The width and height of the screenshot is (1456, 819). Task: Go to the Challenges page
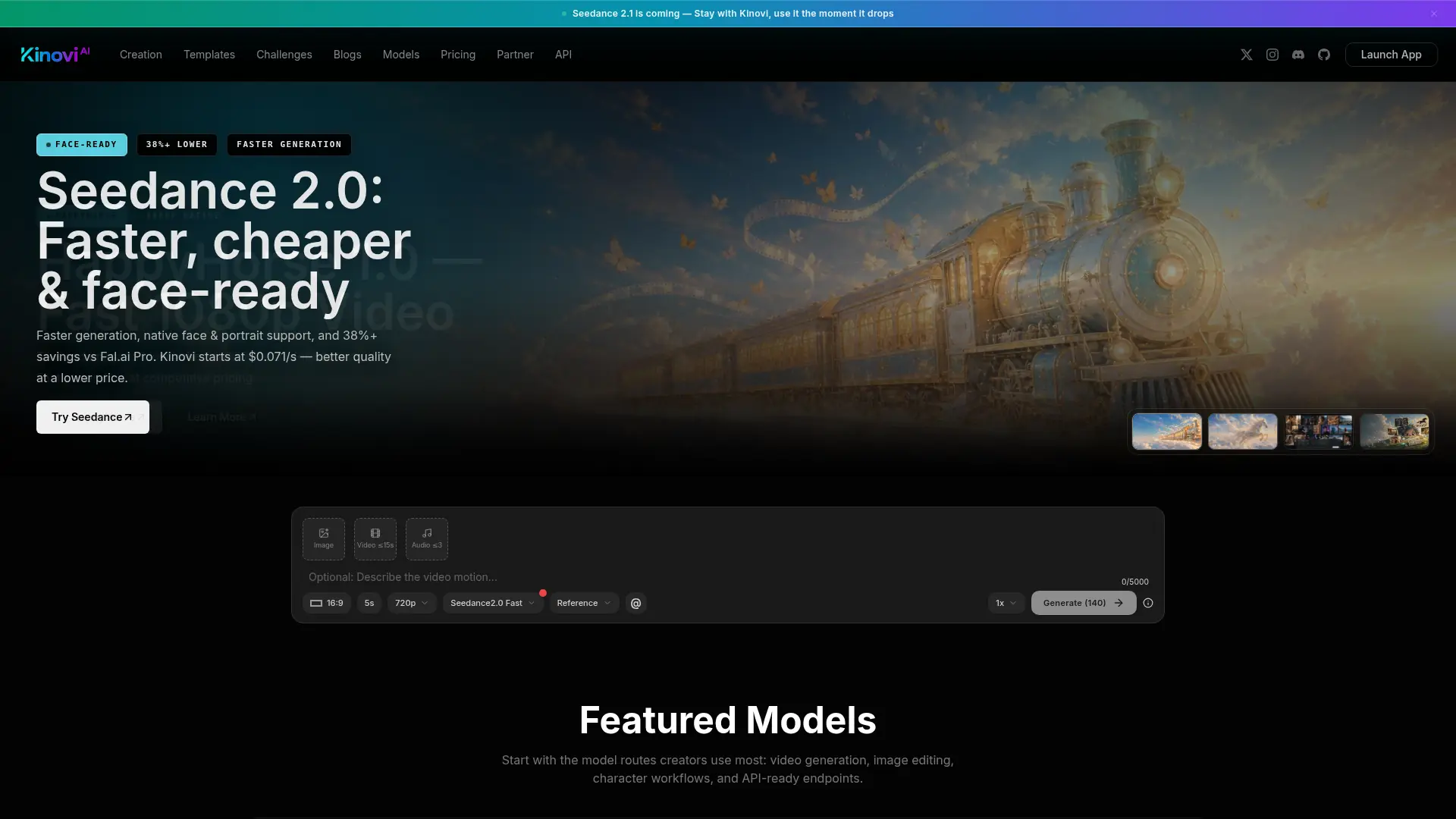[x=284, y=55]
